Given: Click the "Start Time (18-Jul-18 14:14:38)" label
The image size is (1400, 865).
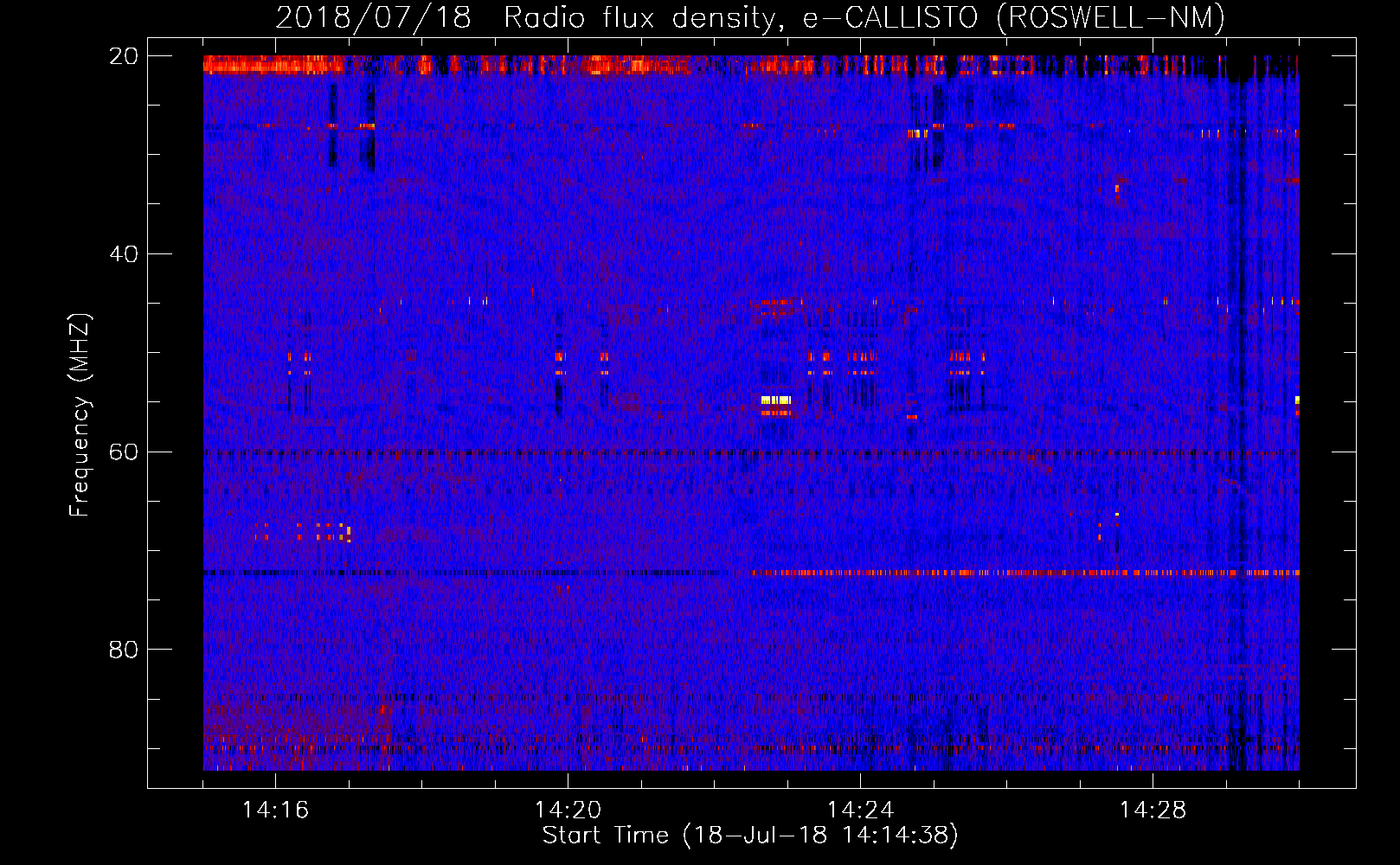Looking at the screenshot, I should [x=750, y=836].
